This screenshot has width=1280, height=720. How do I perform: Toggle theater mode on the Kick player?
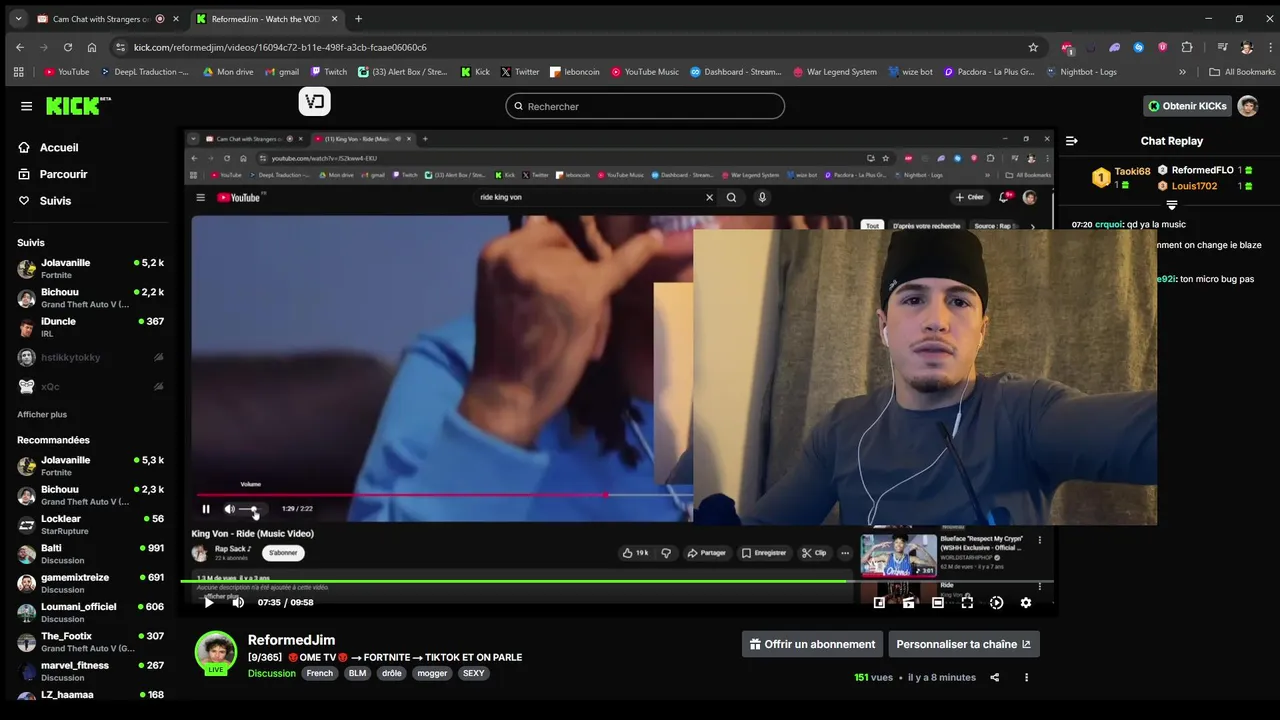pos(937,602)
